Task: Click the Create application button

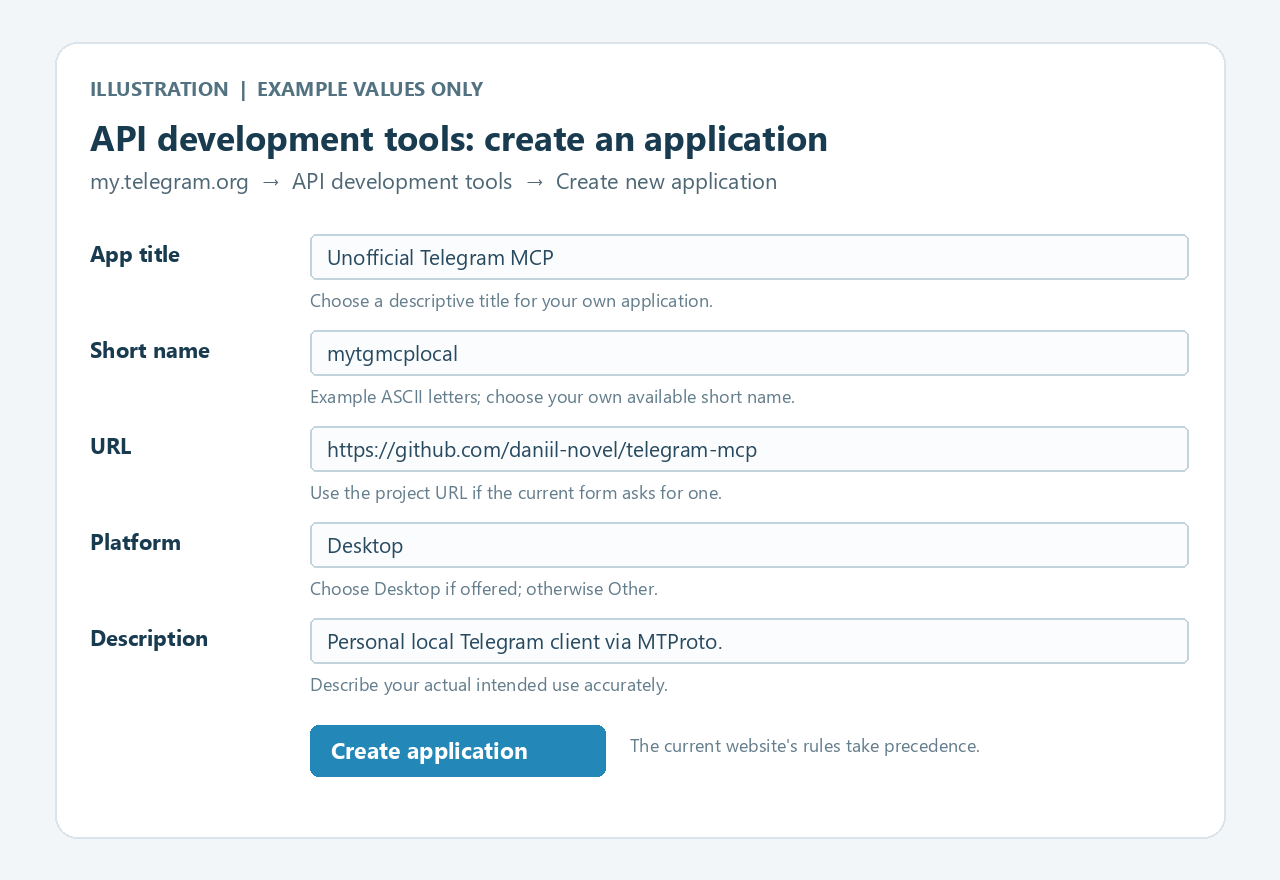Action: tap(458, 751)
